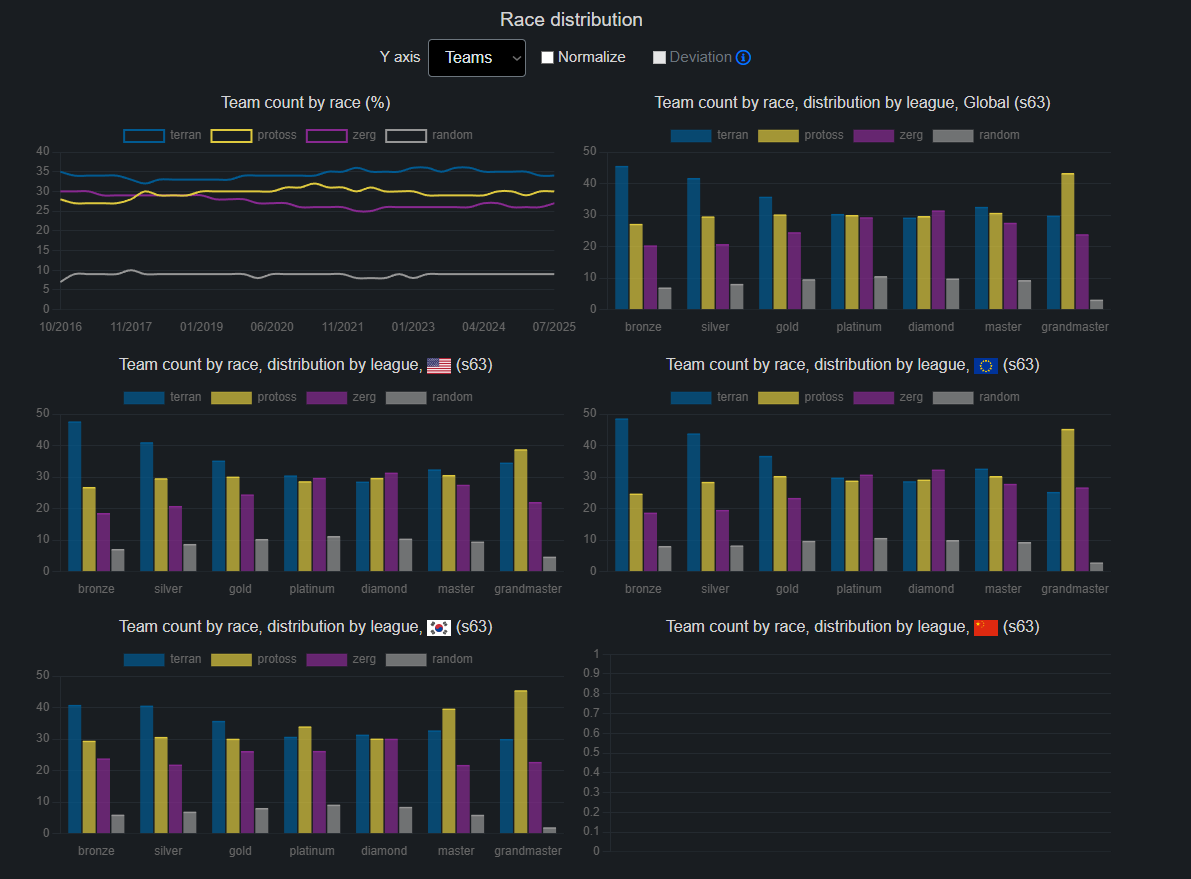Click the Korea chart master protoss bar
1191x879 pixels.
449,771
